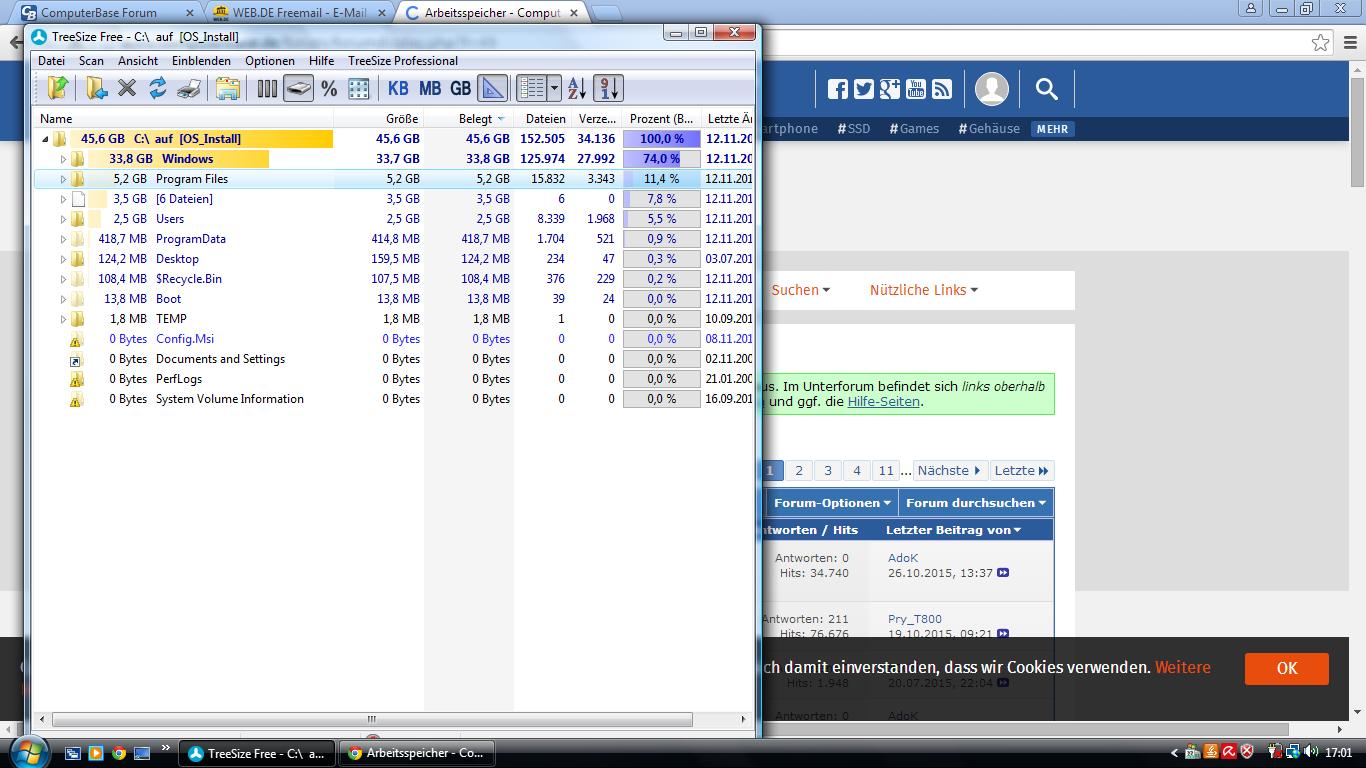Click the 74,0 % bar for Windows
This screenshot has height=768, width=1366.
pos(662,159)
